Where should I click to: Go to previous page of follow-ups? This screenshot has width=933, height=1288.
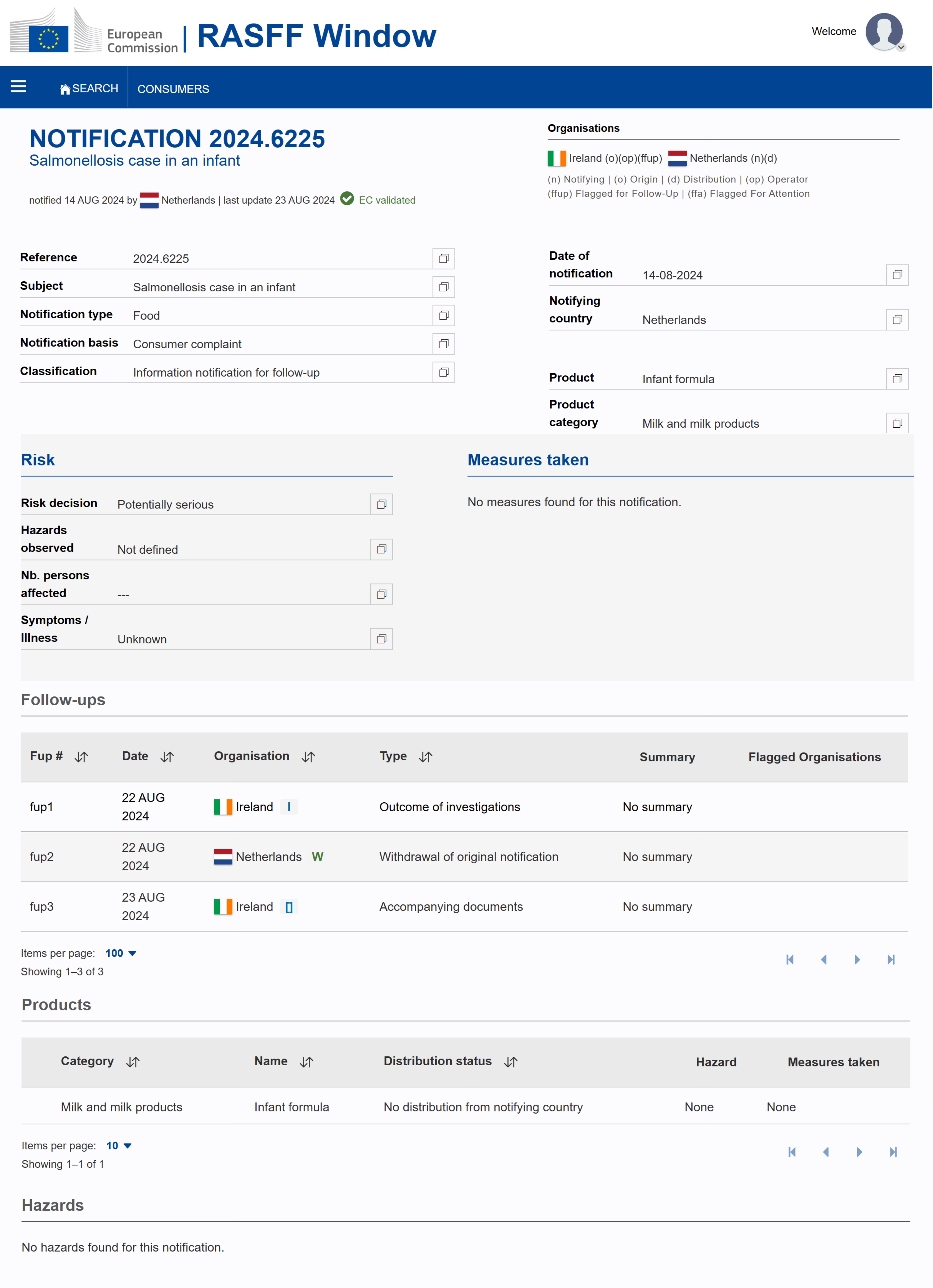click(x=823, y=960)
